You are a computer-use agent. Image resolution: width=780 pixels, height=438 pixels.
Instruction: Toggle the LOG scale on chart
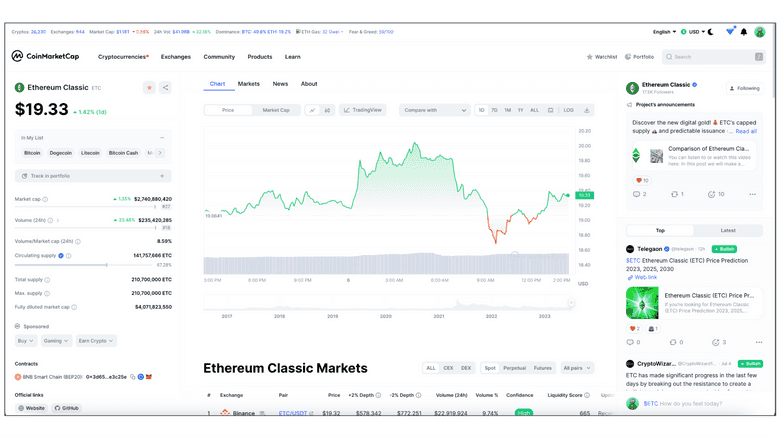pos(568,110)
